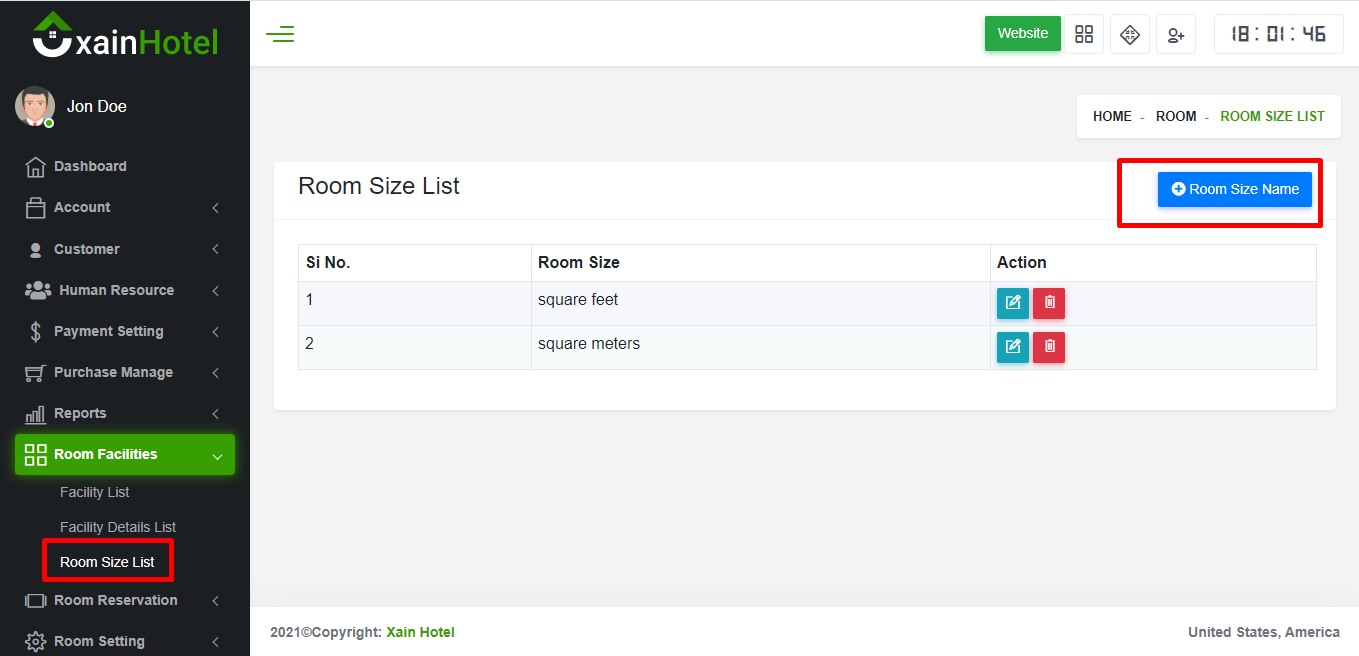Delete the square feet room size
Viewport: 1359px width, 656px height.
[1049, 303]
